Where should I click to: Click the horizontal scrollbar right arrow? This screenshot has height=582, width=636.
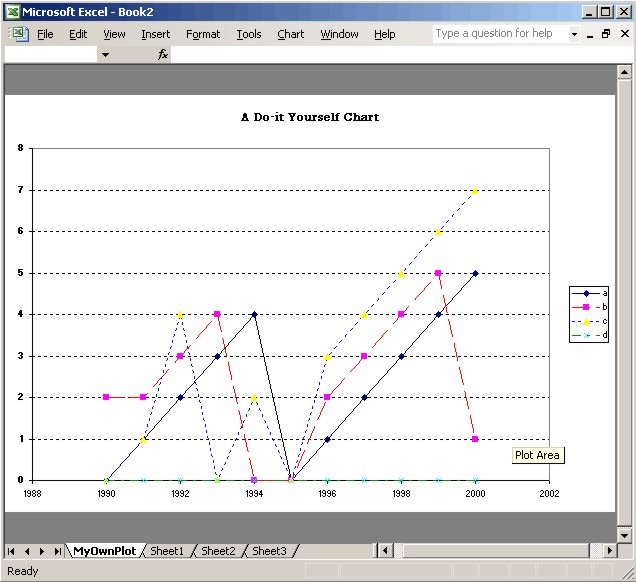610,551
